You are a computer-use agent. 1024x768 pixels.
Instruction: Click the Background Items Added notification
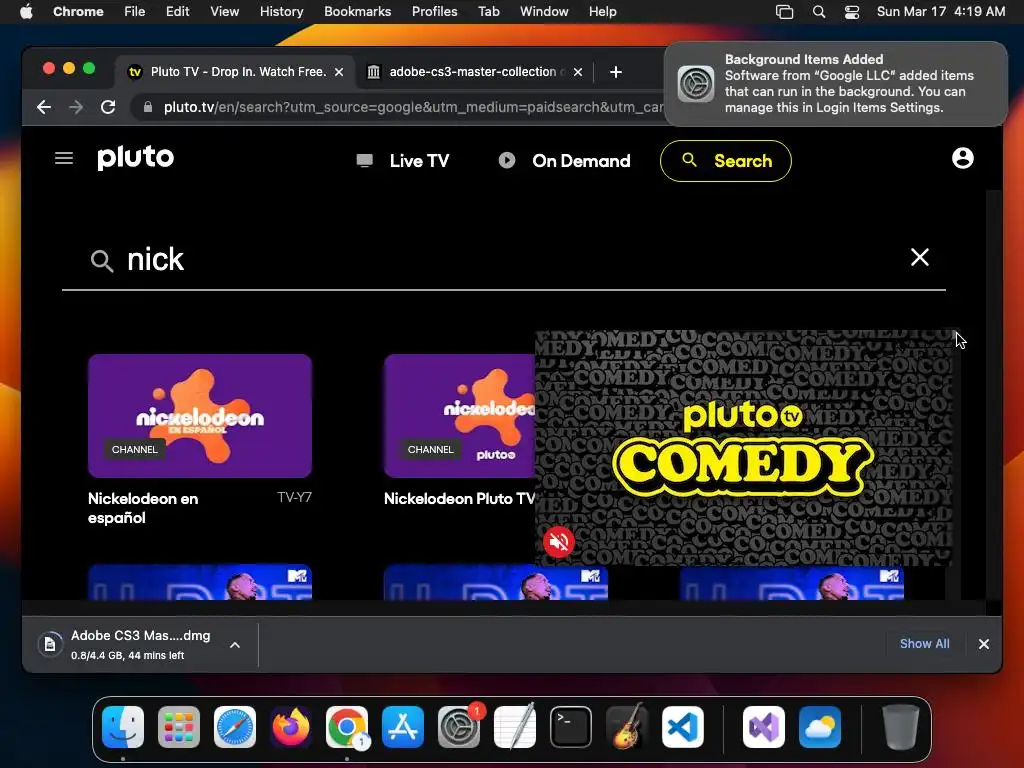pos(836,84)
